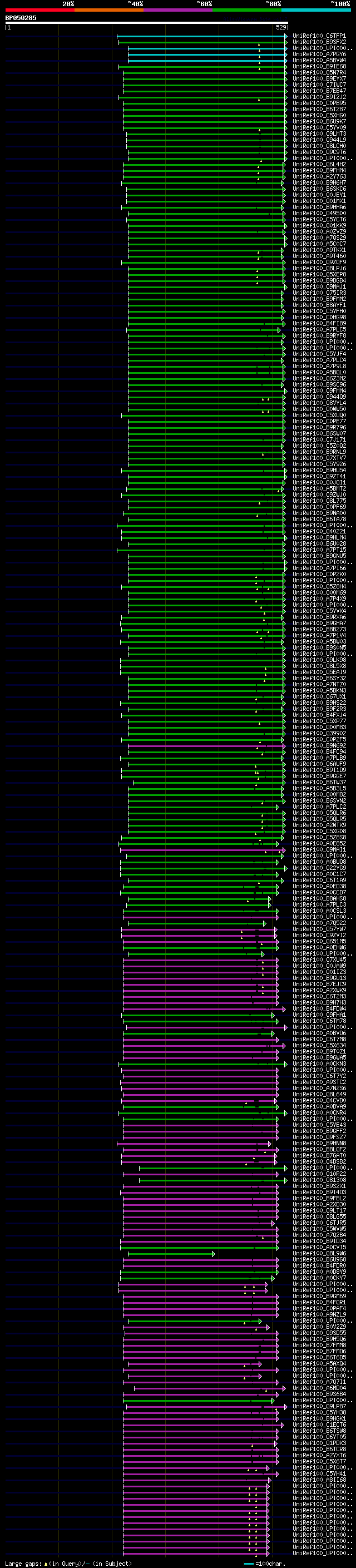The width and height of the screenshot is (356, 1568).
Task: Select label UniRef100_Q9LMT3
Action: pyautogui.click(x=319, y=134)
